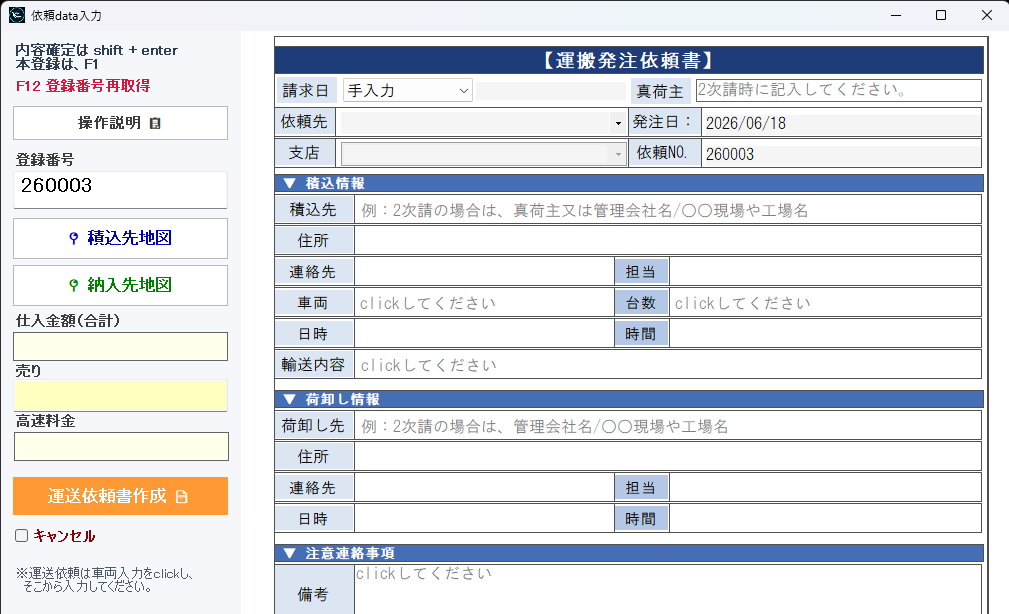Click the 積込先 name input field
This screenshot has height=614, width=1009.
pos(668,210)
